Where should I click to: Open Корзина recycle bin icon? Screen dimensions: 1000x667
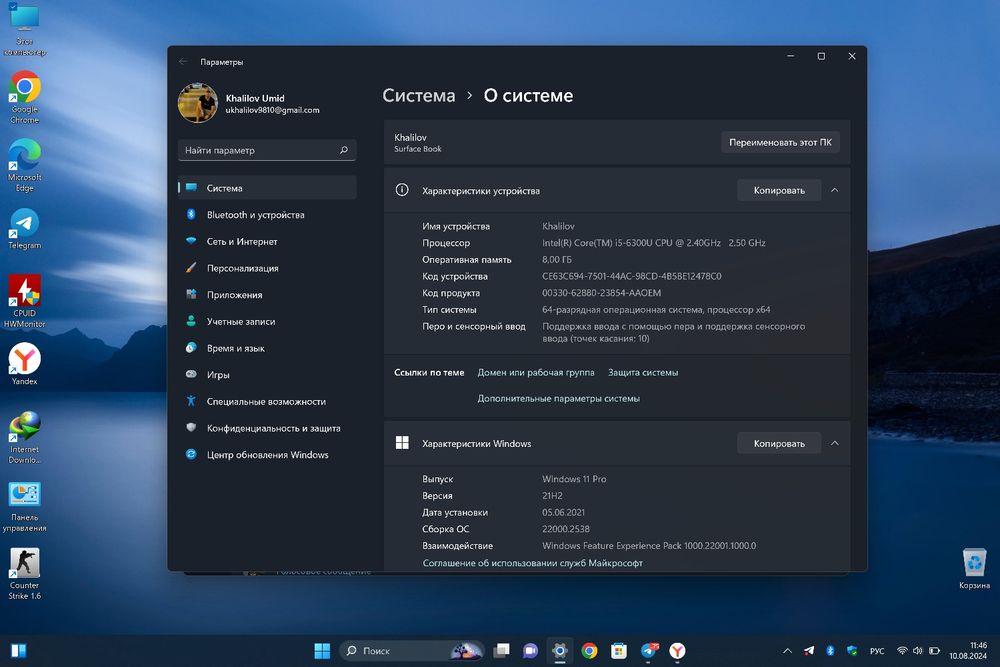coord(974,569)
